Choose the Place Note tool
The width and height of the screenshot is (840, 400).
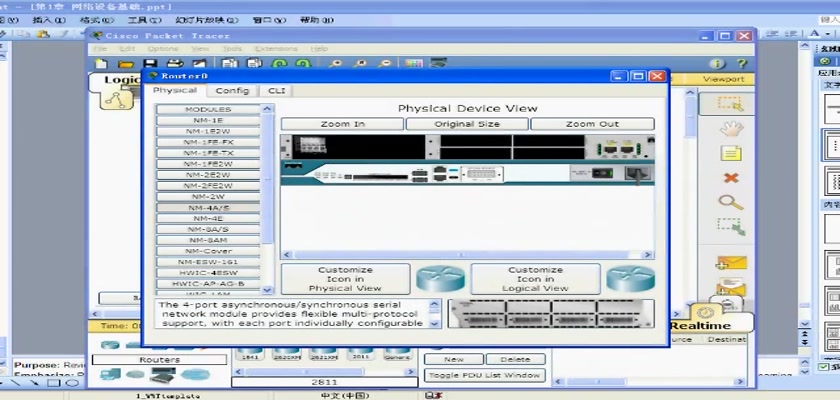[x=731, y=153]
